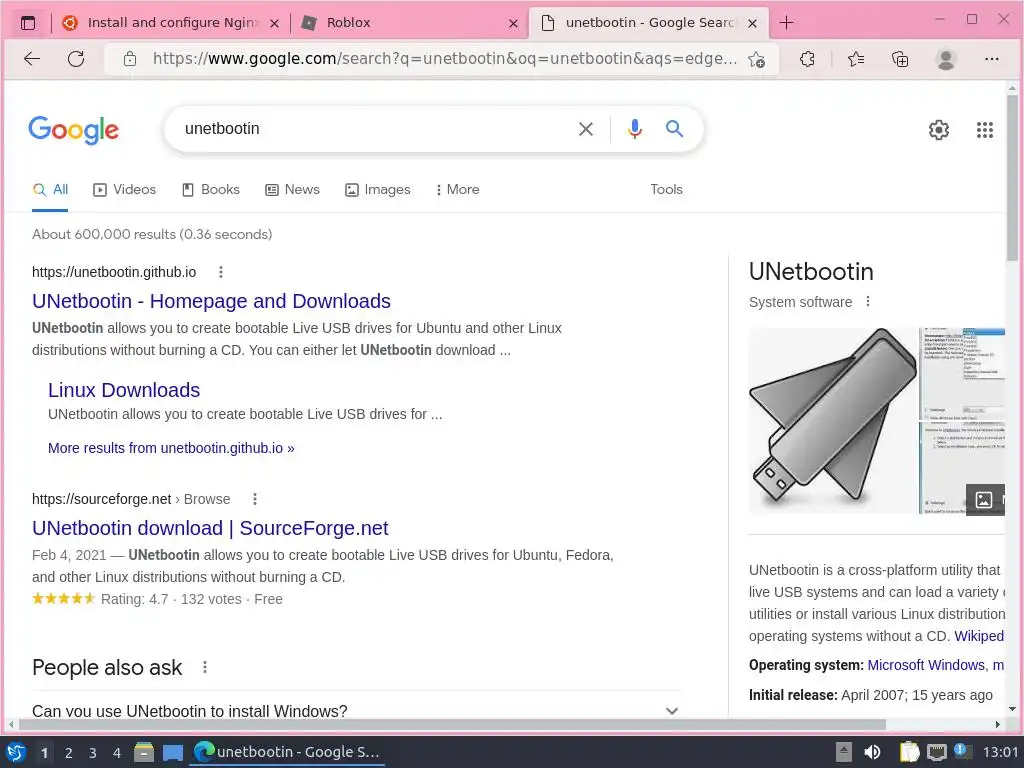Image resolution: width=1024 pixels, height=768 pixels.
Task: Open the Favorites list icon
Action: (856, 59)
